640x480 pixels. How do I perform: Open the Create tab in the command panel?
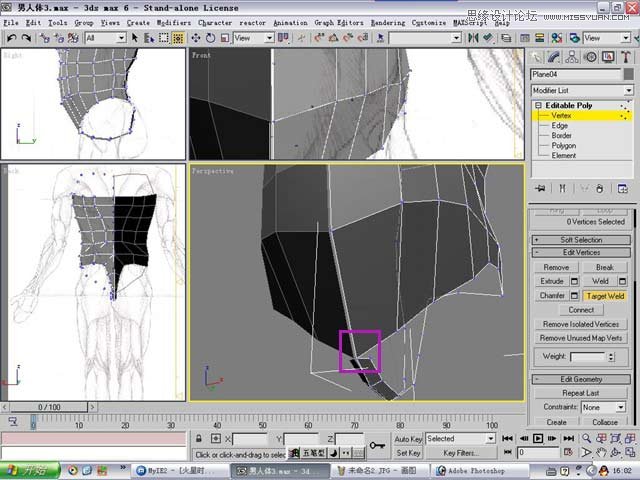coord(538,57)
